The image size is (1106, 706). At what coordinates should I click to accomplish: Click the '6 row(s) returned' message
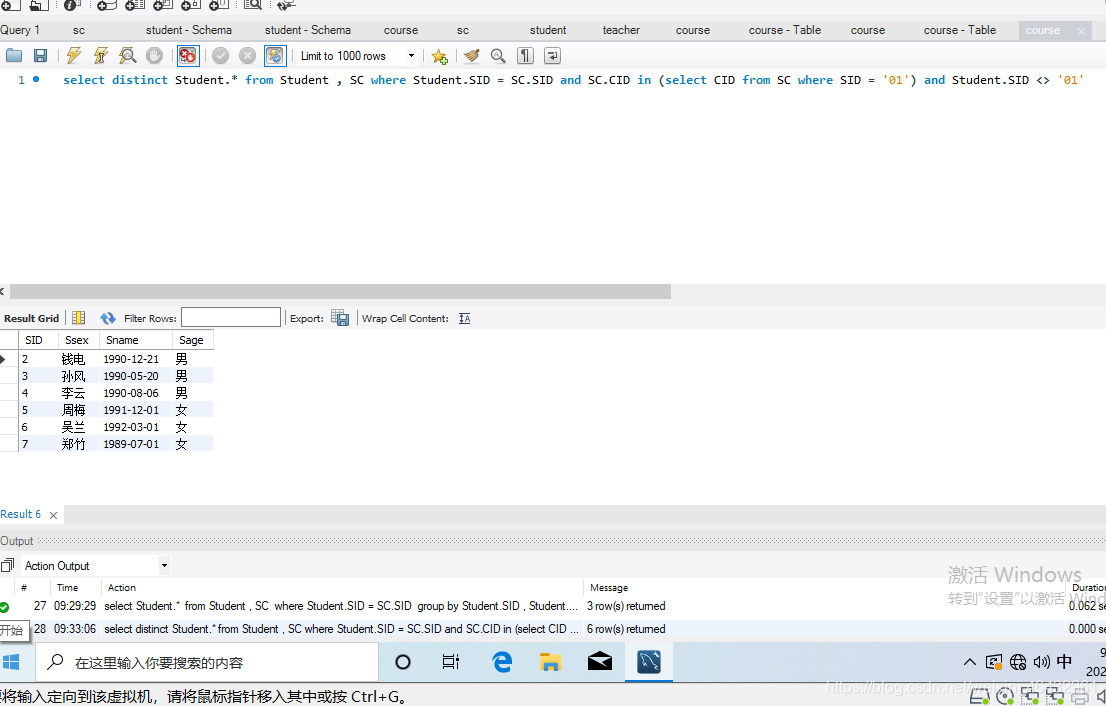coord(626,628)
